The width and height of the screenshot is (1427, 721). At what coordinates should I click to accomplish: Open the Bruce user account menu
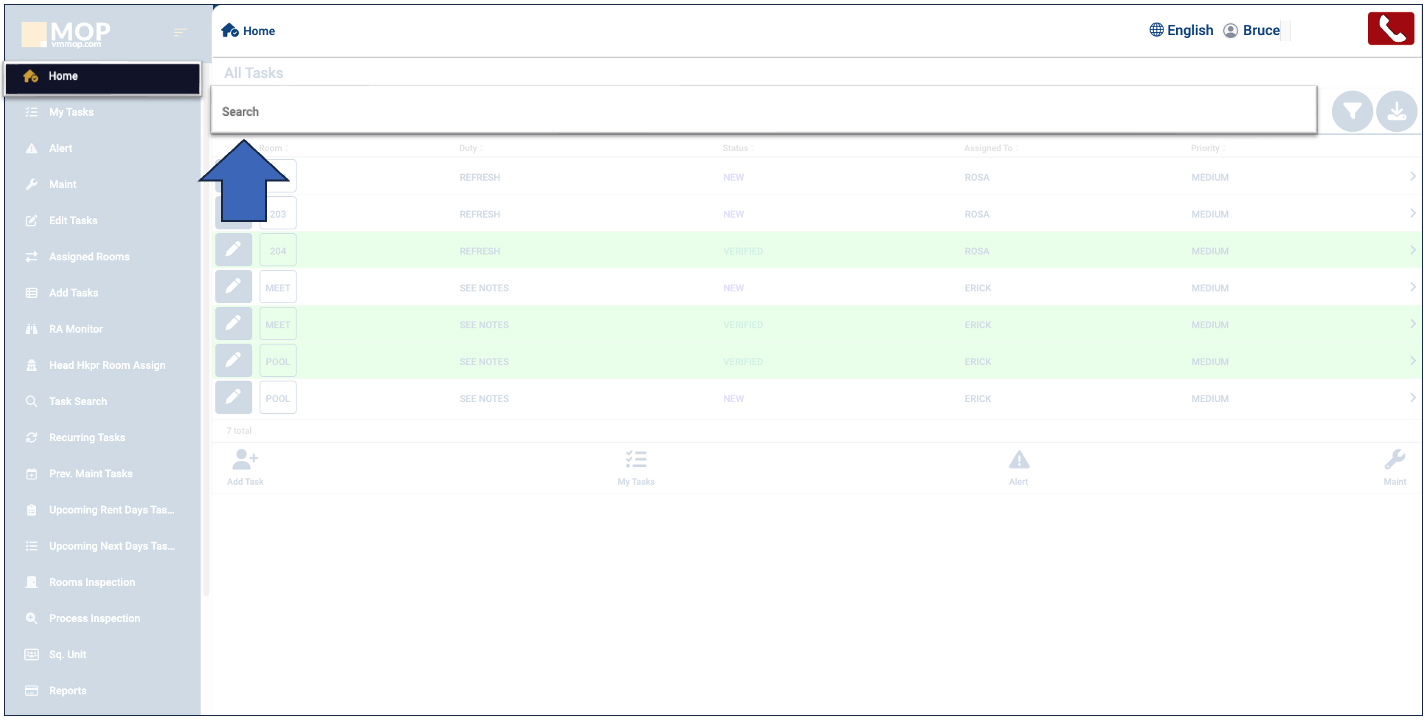coord(1252,30)
